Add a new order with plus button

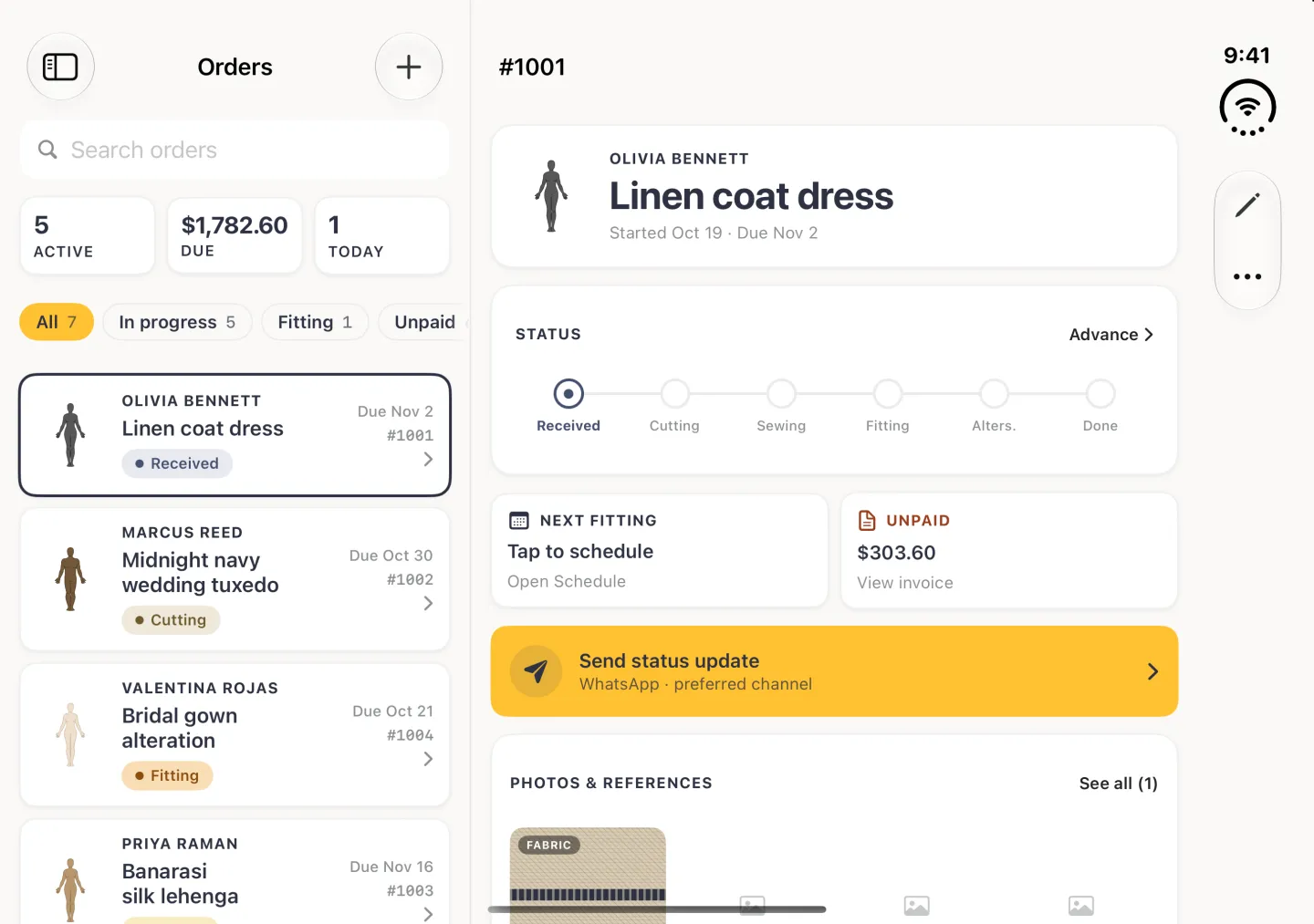[409, 67]
